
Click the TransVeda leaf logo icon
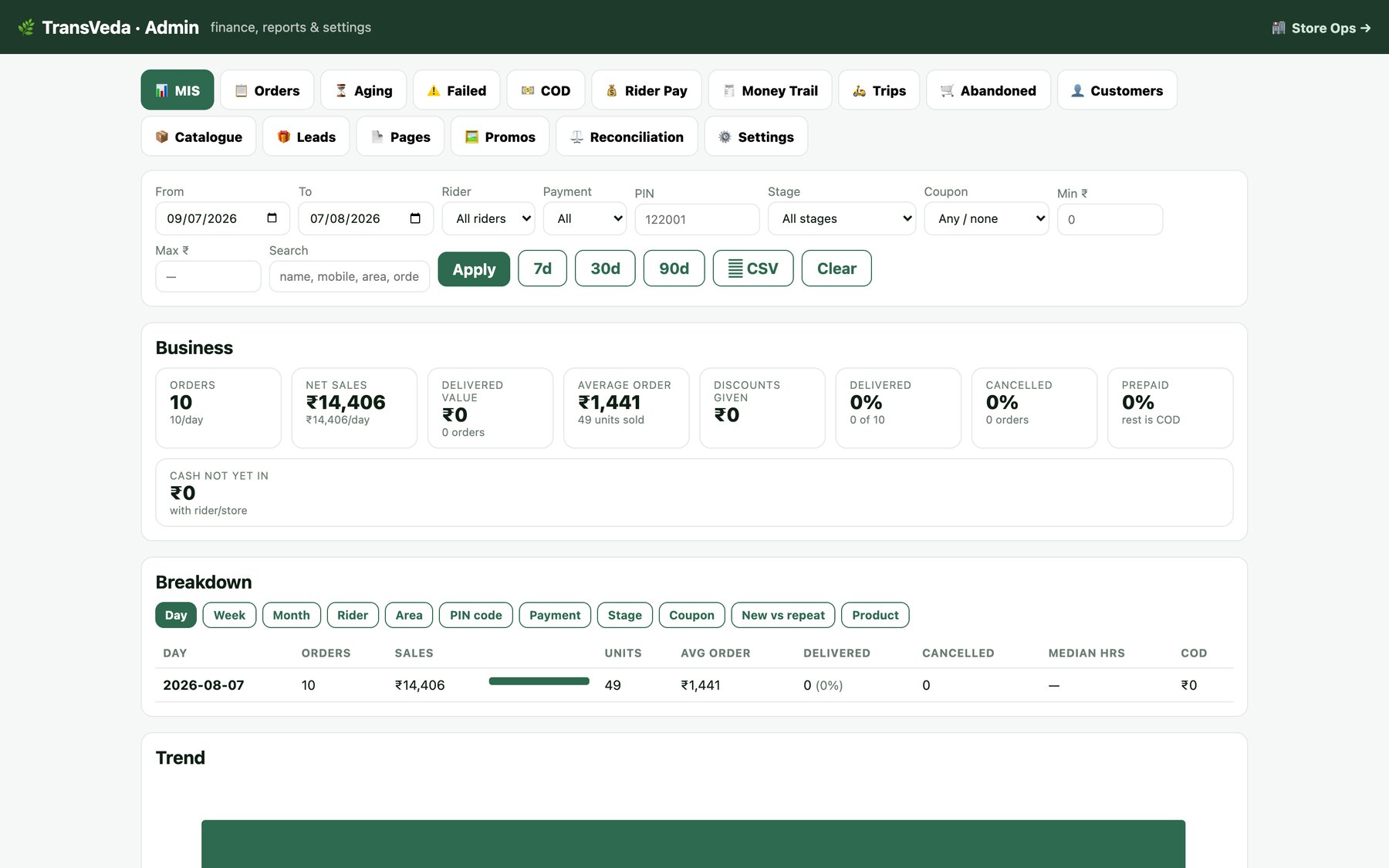pyautogui.click(x=26, y=27)
